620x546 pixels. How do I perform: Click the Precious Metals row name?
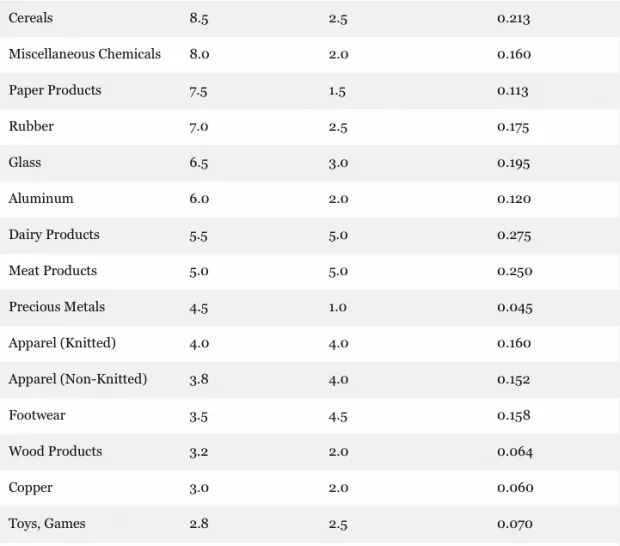pyautogui.click(x=57, y=306)
